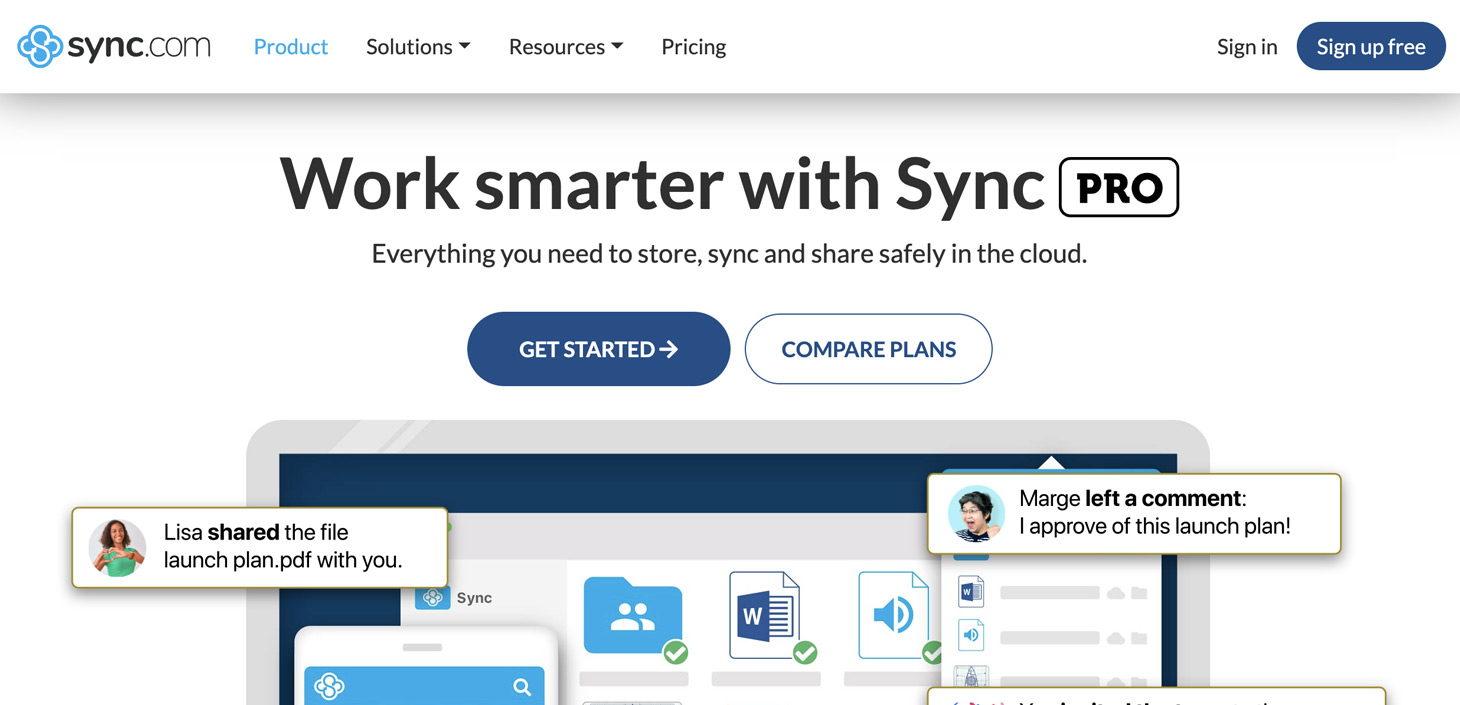Click the green sync checkmark on the folder
Image resolution: width=1460 pixels, height=705 pixels.
click(x=677, y=653)
